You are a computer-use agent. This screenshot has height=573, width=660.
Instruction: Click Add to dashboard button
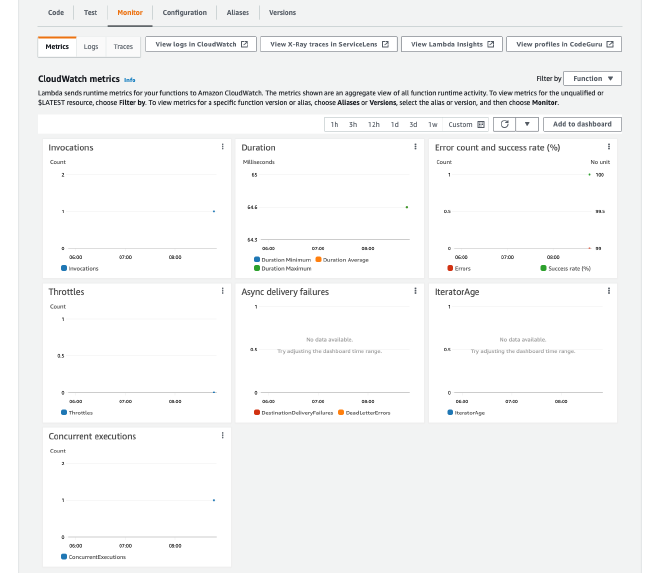[582, 124]
